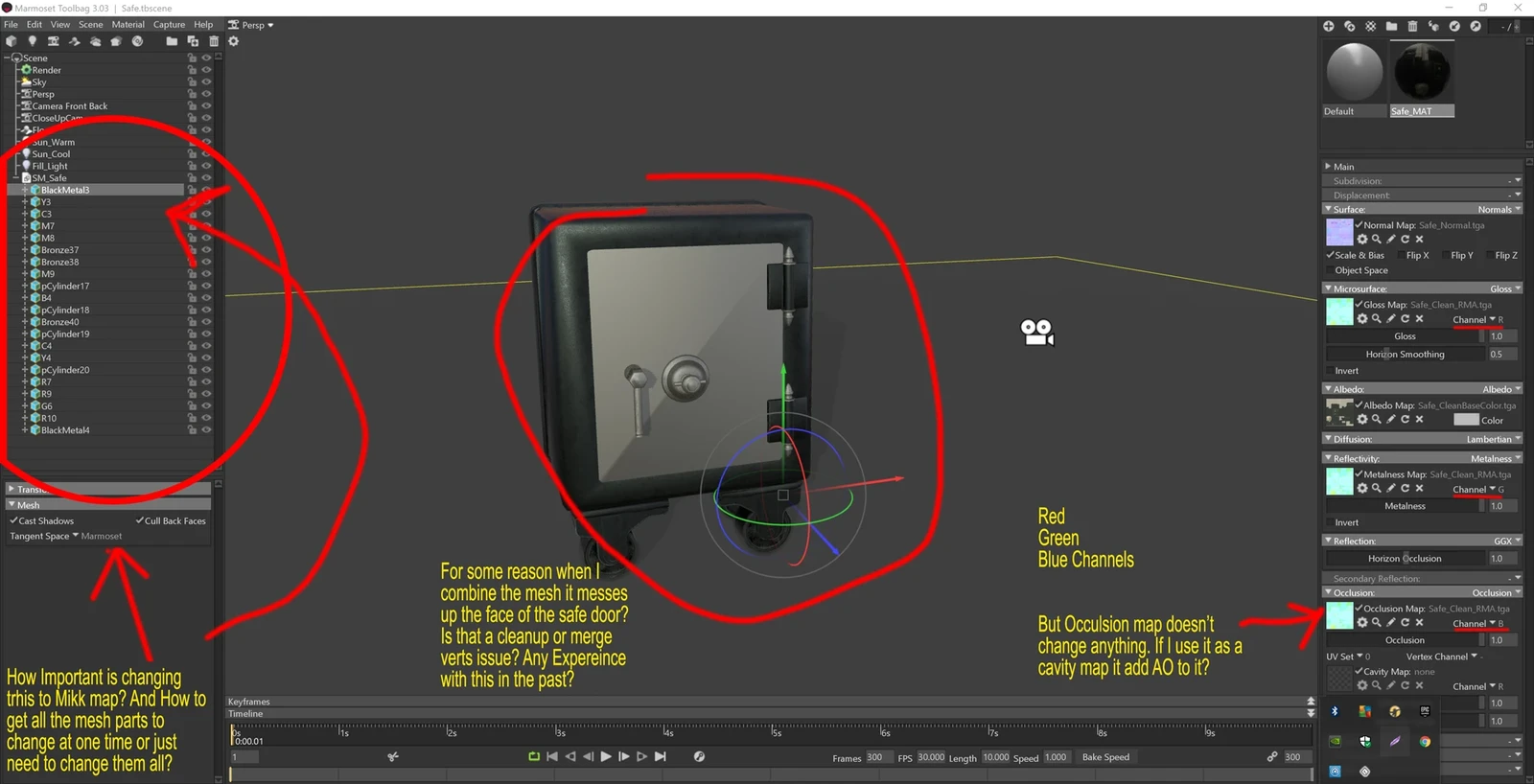Open the Material menu
1534x784 pixels.
point(128,25)
